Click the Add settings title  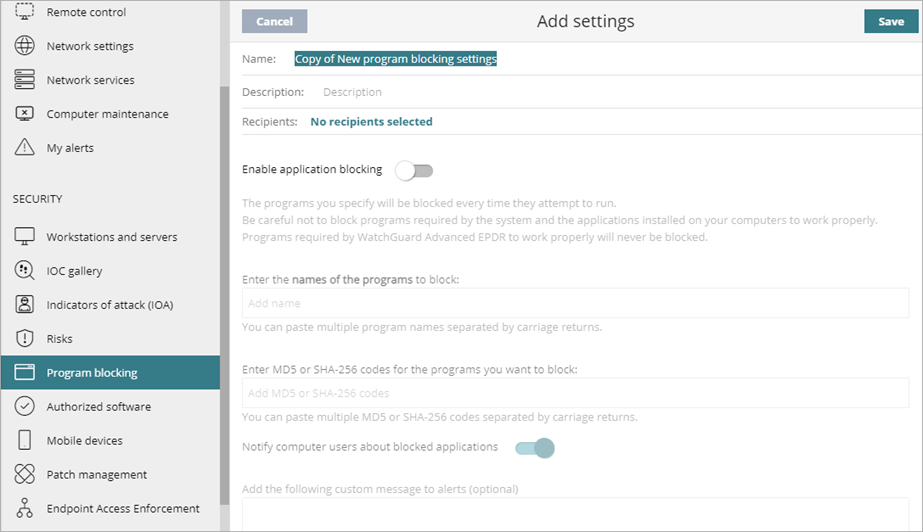[x=586, y=21]
